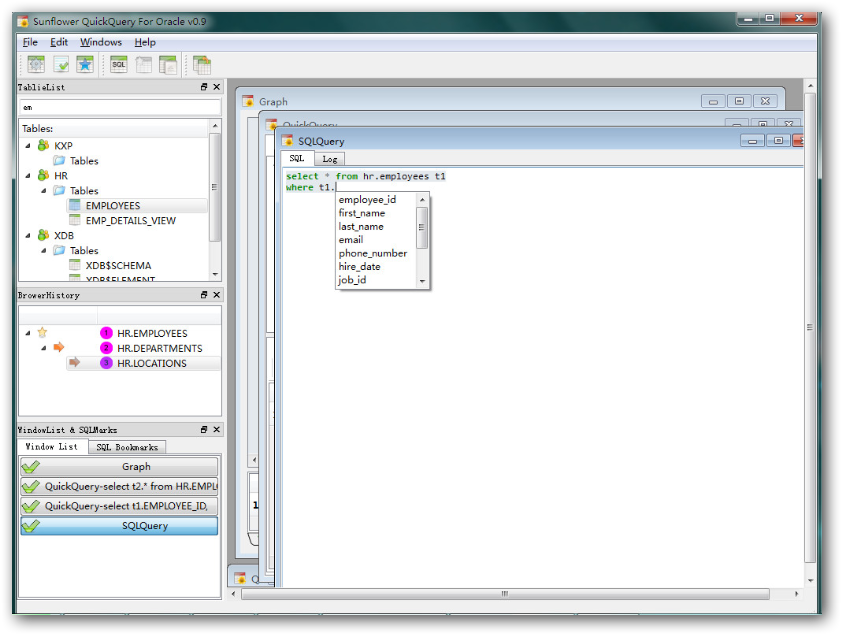Click the star icon in BrowerHistory
The height and width of the screenshot is (635, 842).
click(x=42, y=333)
